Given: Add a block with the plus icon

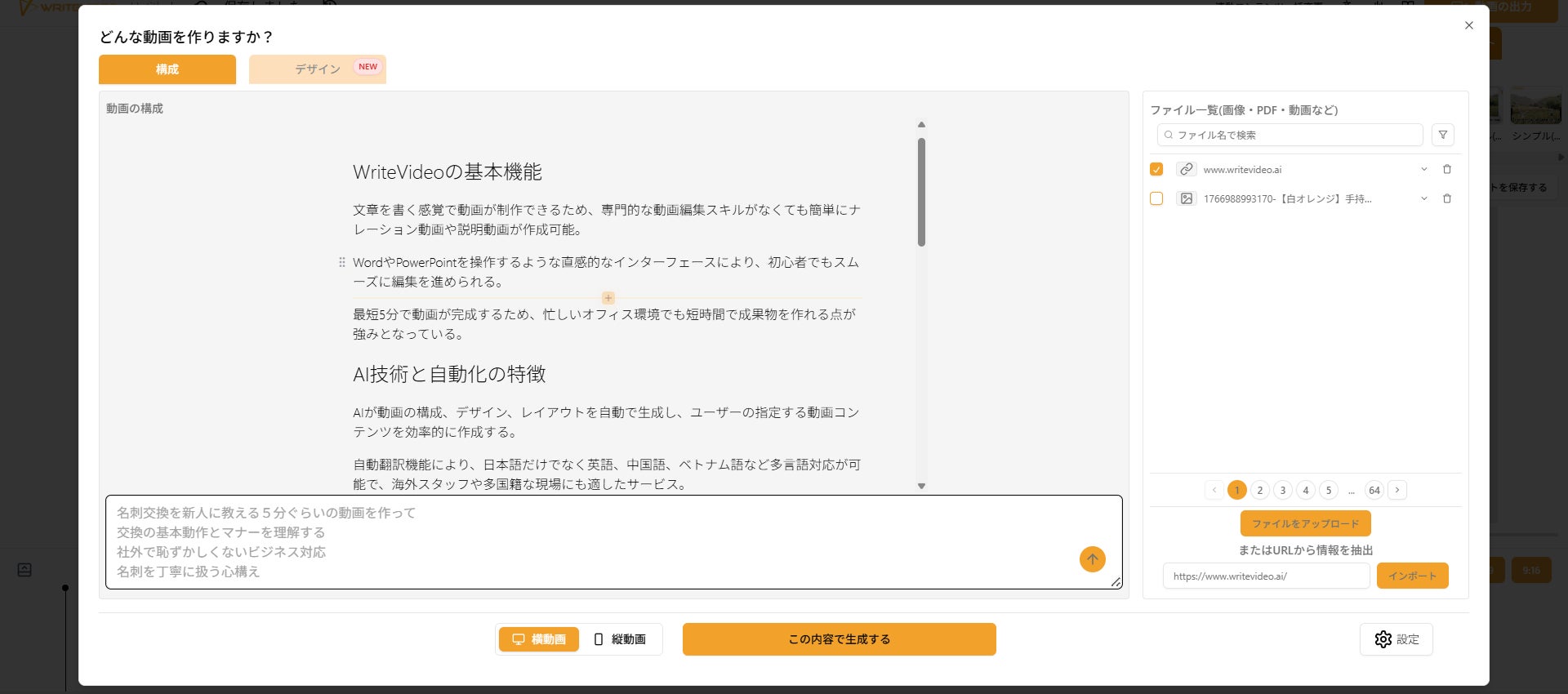Looking at the screenshot, I should click(608, 298).
